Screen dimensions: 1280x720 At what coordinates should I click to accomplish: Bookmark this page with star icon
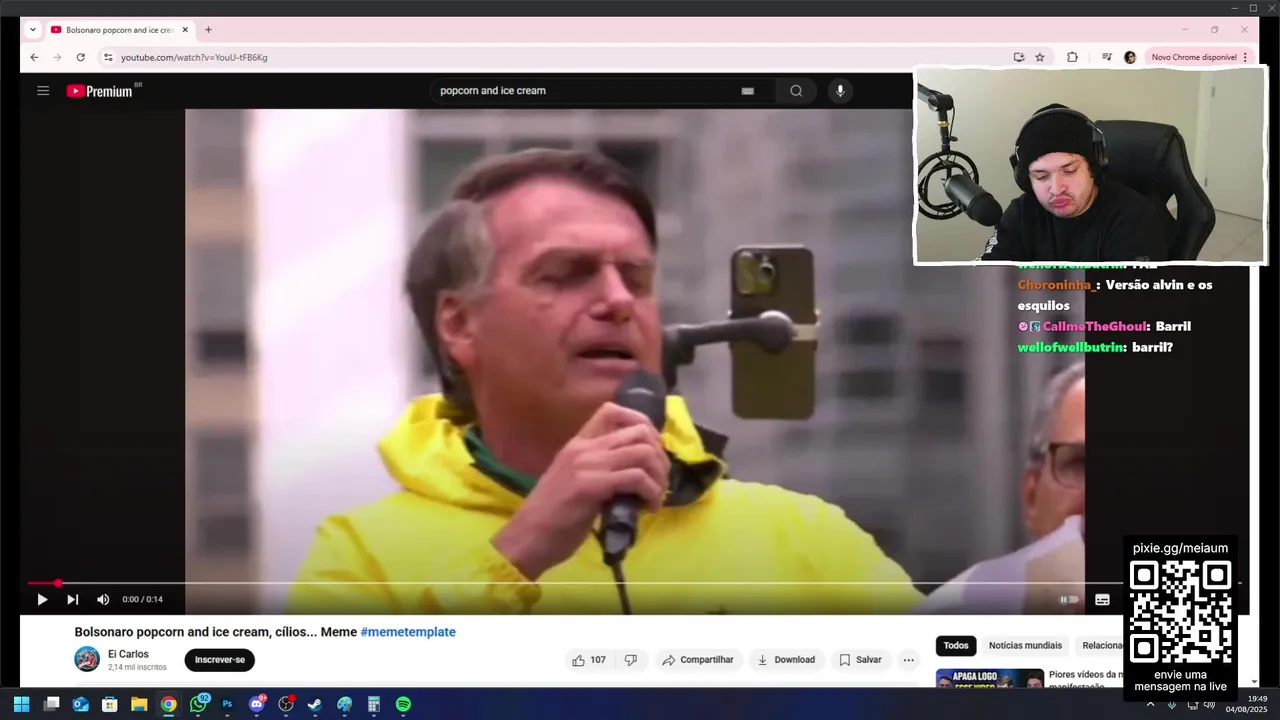click(x=1040, y=57)
